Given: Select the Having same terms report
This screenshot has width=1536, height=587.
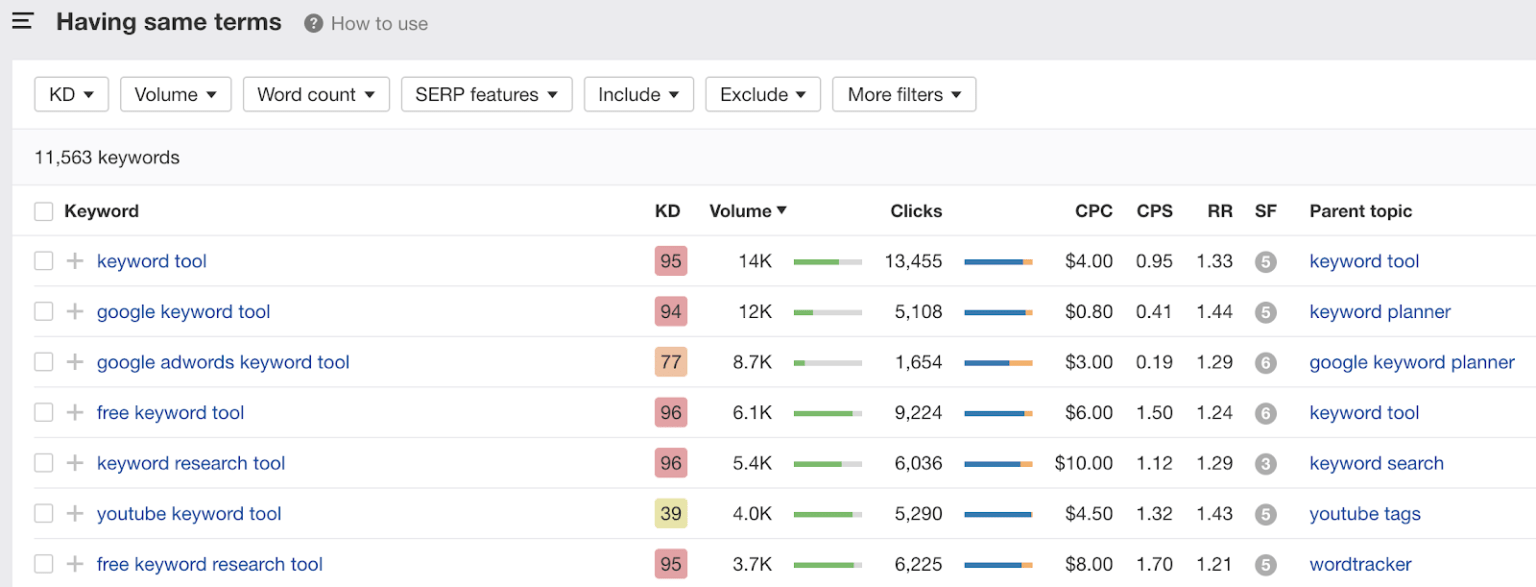Looking at the screenshot, I should coord(168,21).
